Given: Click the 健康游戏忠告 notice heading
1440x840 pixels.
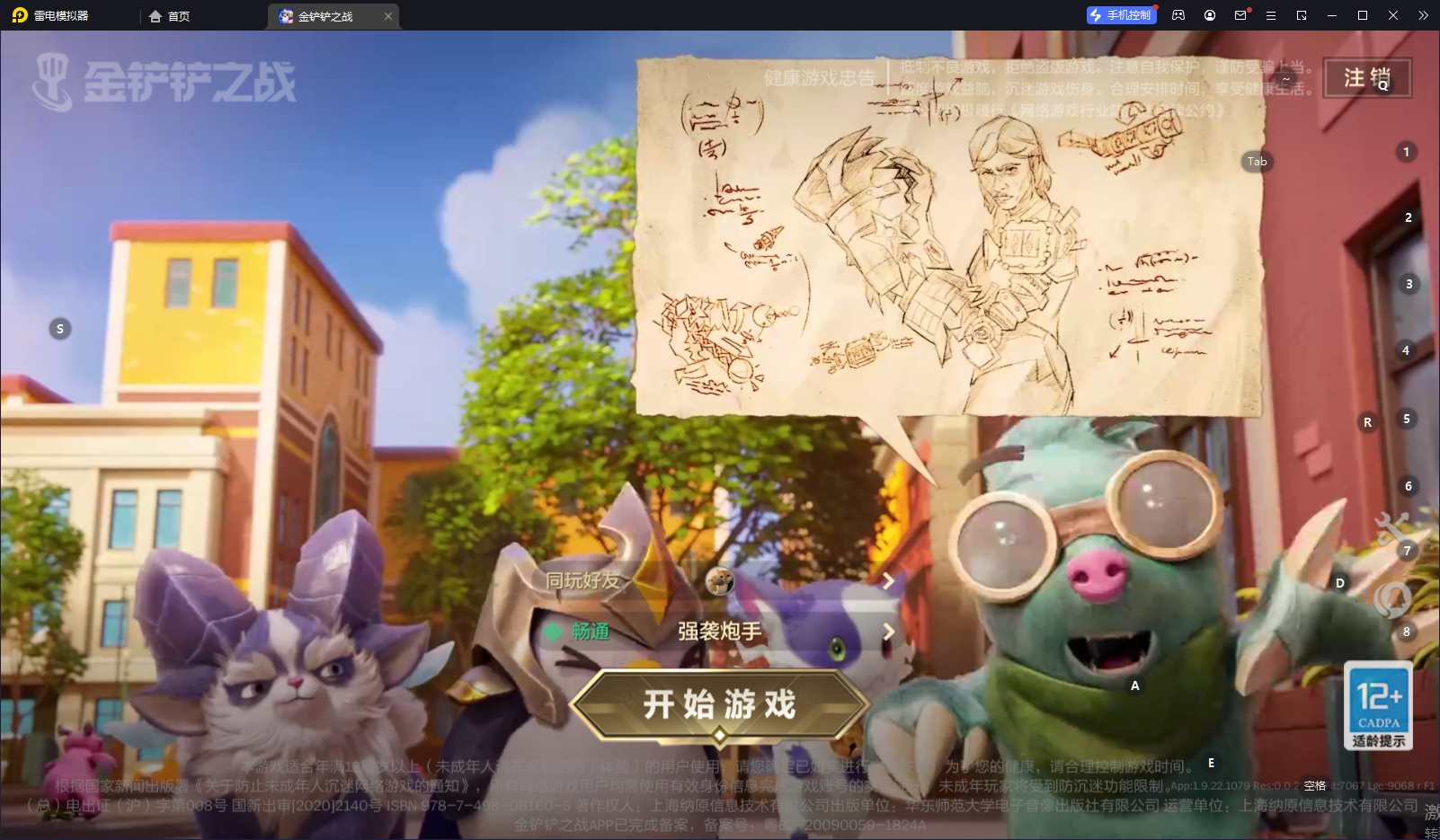Looking at the screenshot, I should pos(819,78).
